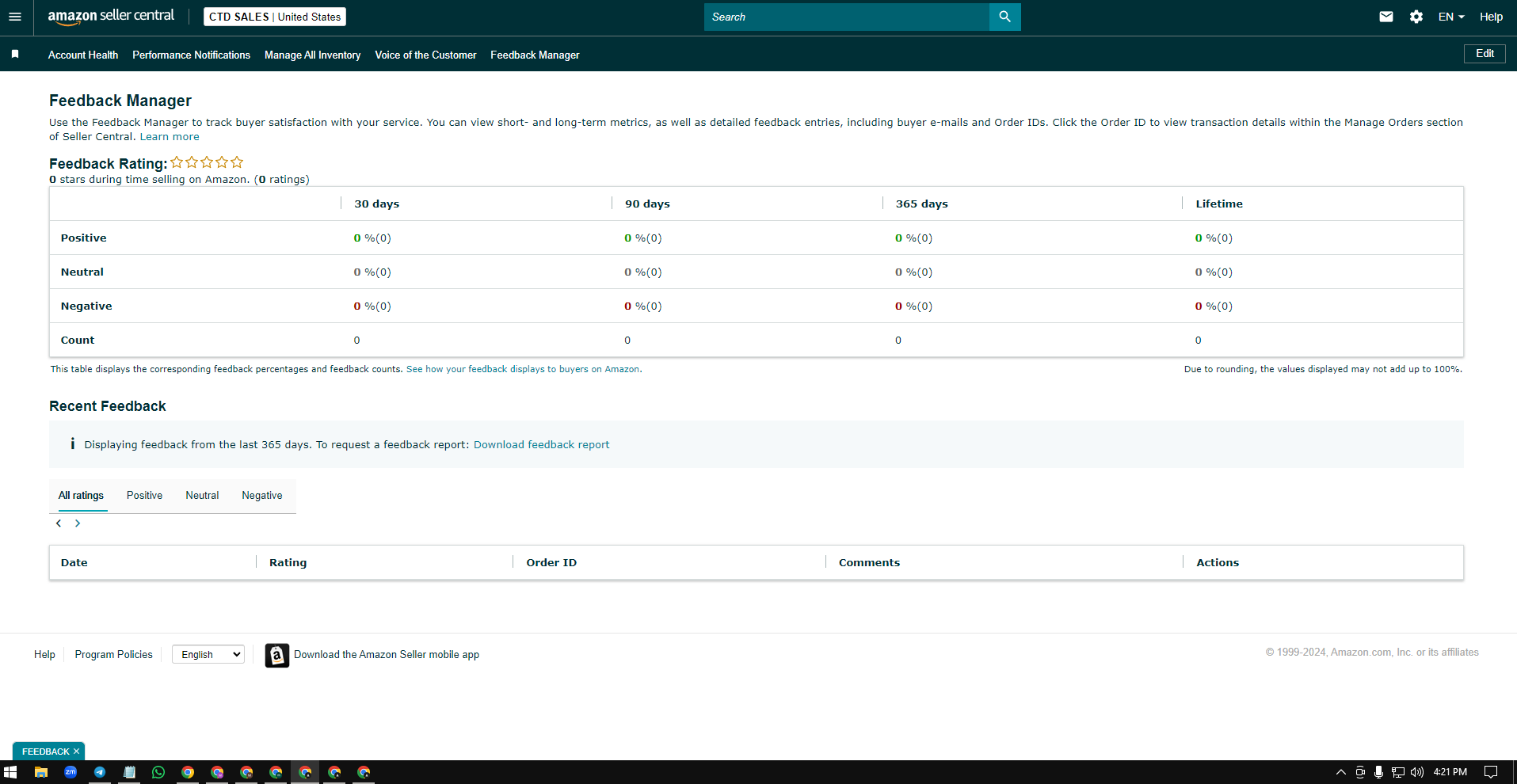This screenshot has height=784, width=1517.
Task: Click the microphone tray icon
Action: coord(1379,772)
